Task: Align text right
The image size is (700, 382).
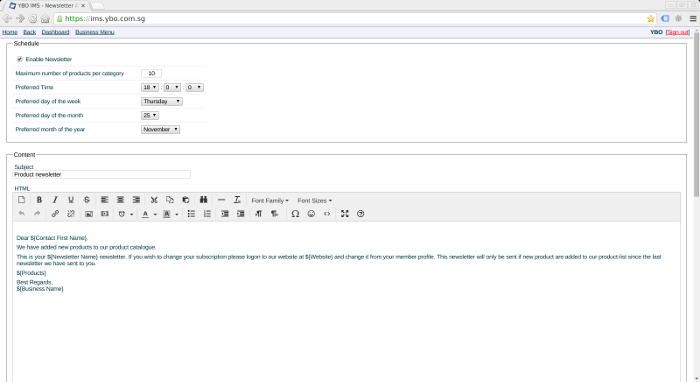Action: tap(136, 200)
